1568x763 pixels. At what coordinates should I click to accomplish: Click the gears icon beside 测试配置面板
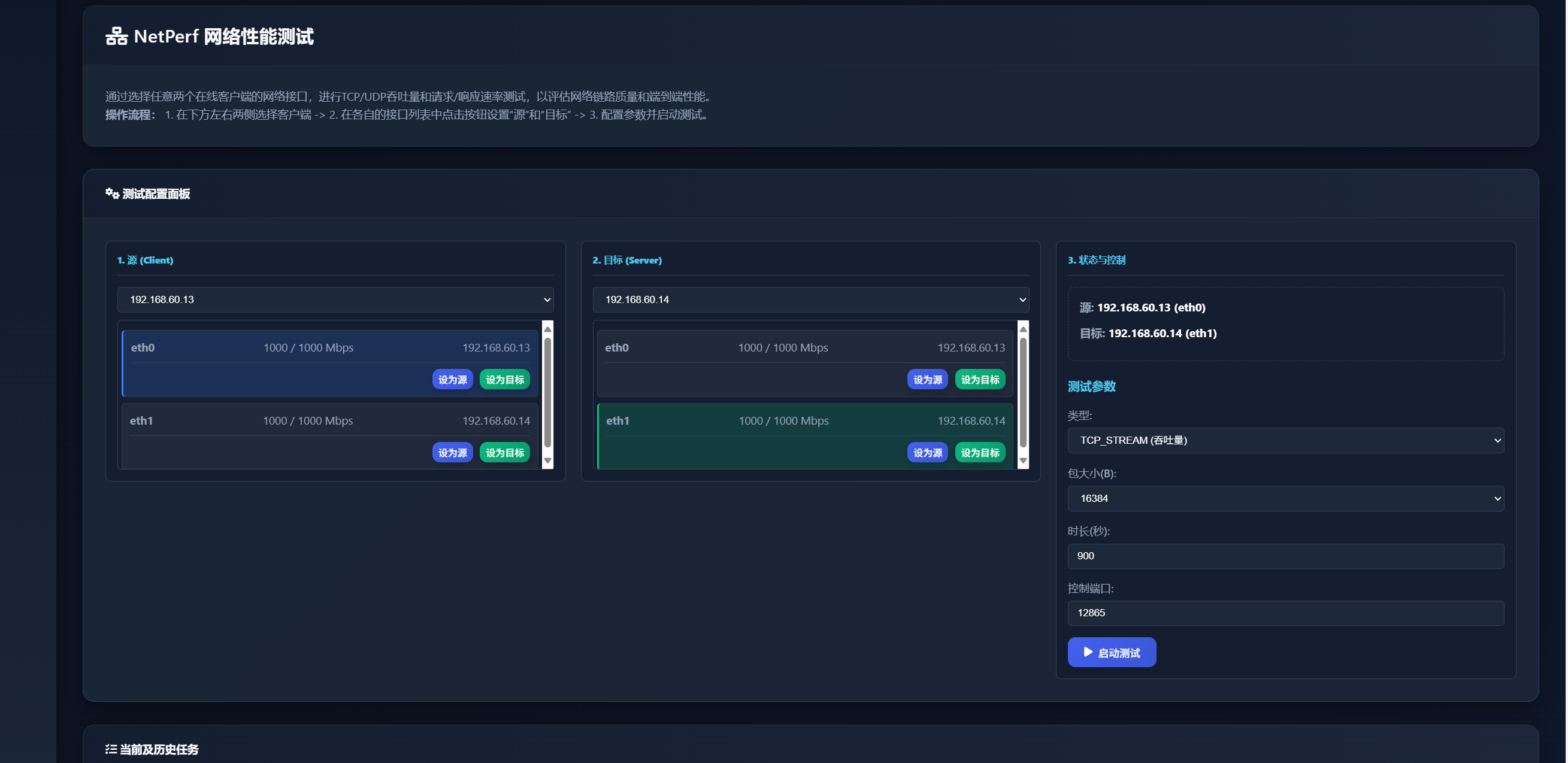coord(112,193)
